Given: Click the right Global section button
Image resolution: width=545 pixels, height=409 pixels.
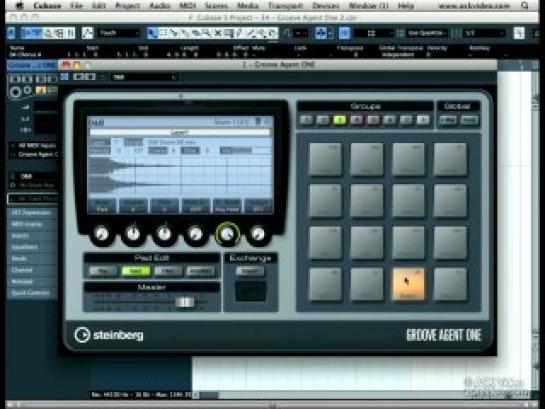Looking at the screenshot, I should [469, 120].
